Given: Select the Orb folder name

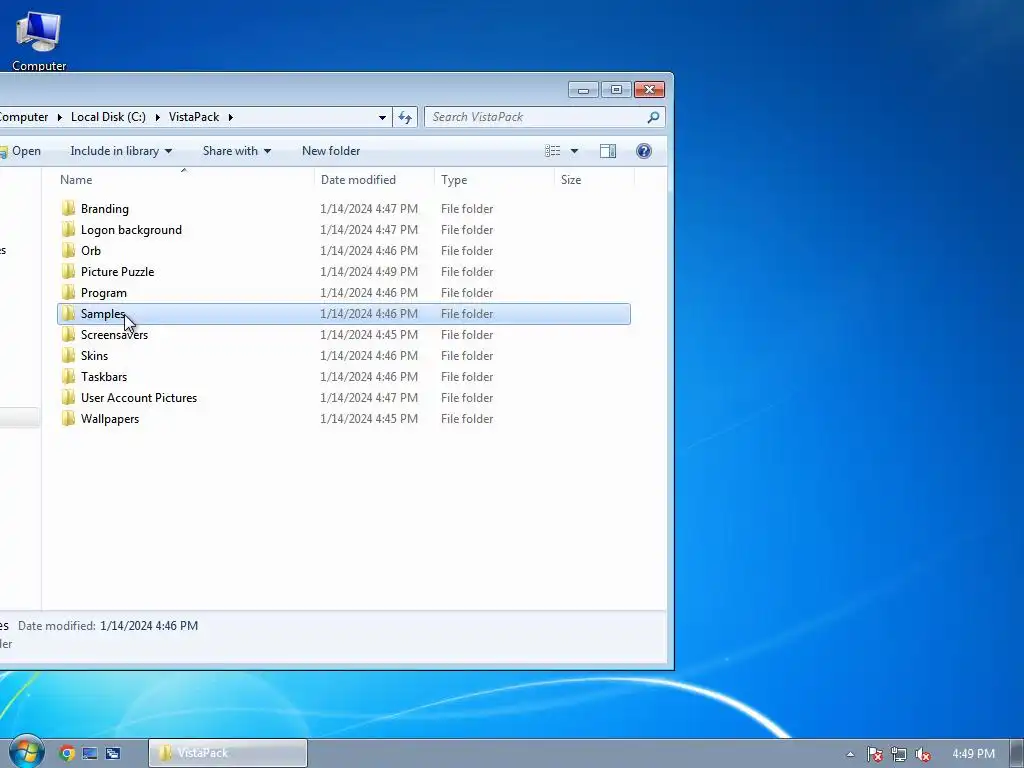Looking at the screenshot, I should coord(91,251).
